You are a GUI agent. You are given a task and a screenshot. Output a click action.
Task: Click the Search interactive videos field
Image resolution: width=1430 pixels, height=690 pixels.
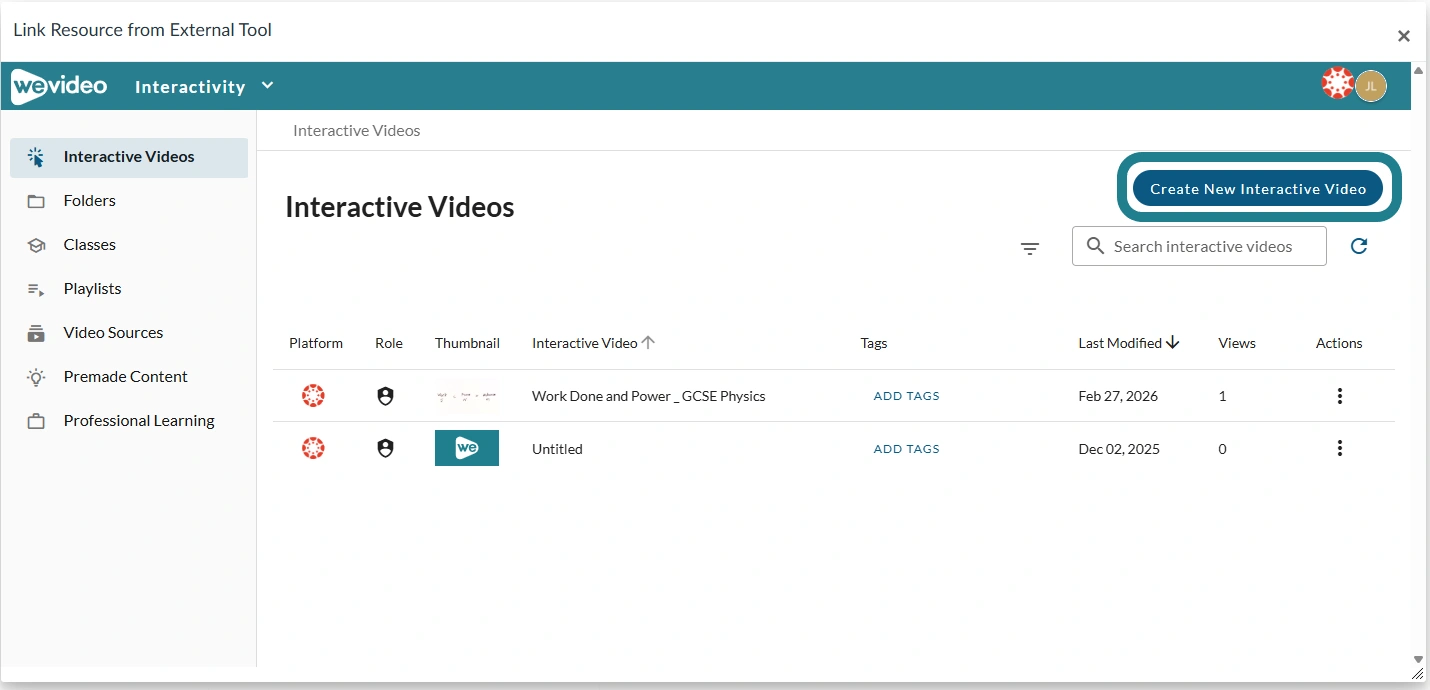[x=1199, y=246]
